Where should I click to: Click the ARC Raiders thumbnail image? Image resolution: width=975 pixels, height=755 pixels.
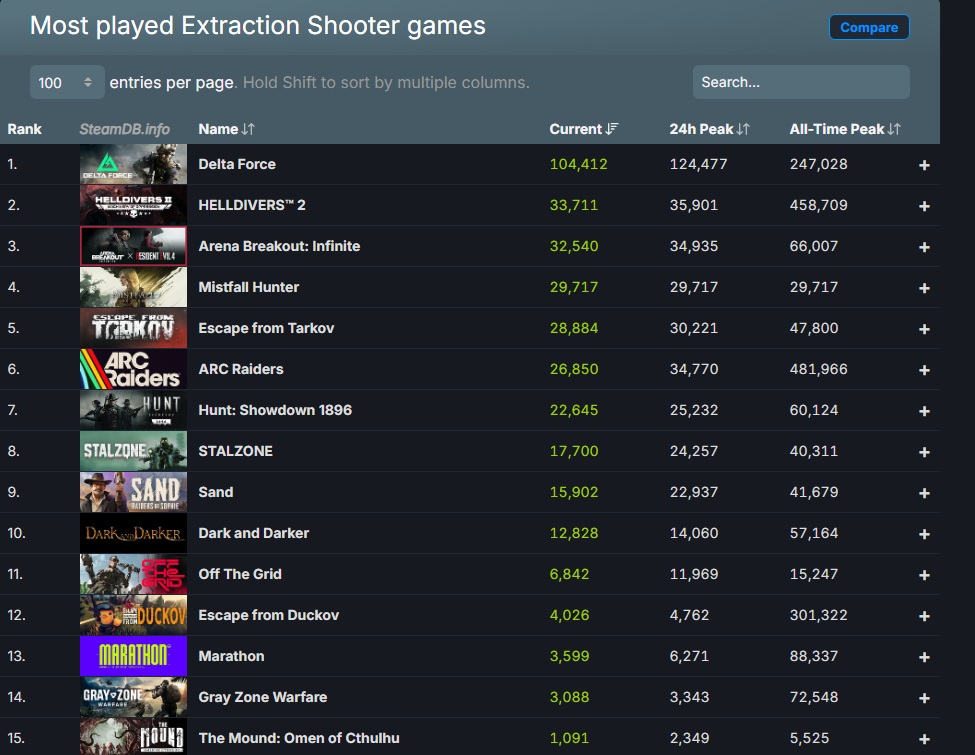[133, 369]
